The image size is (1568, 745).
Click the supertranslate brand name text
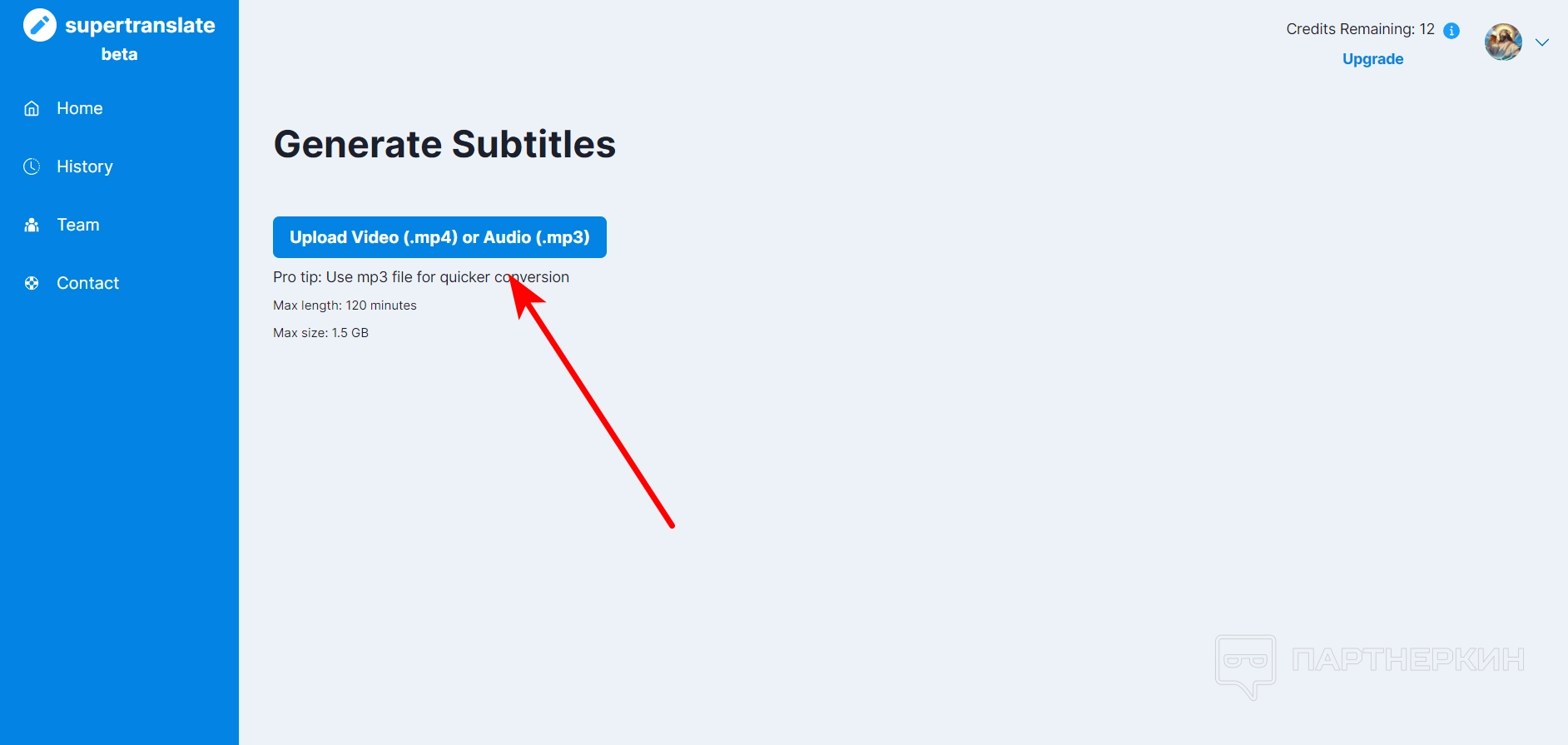[x=140, y=26]
